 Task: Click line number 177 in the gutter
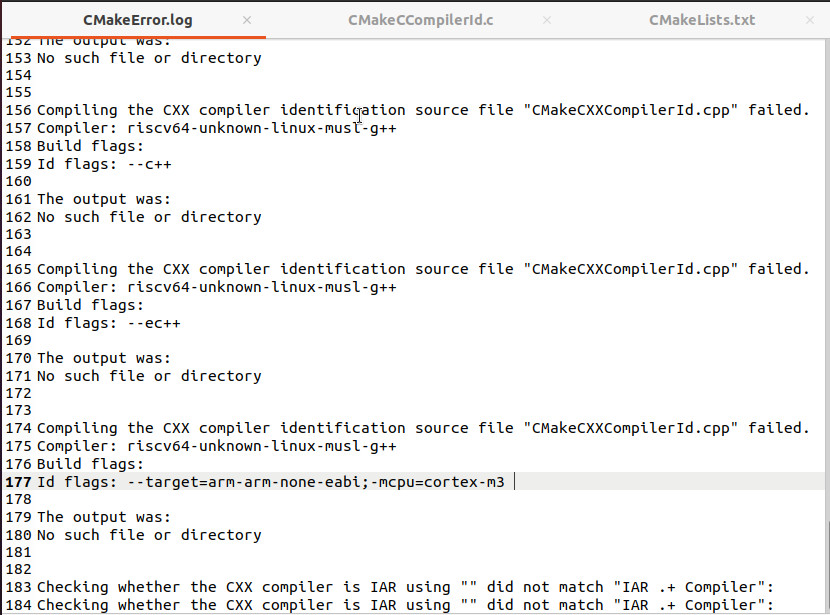pos(18,482)
